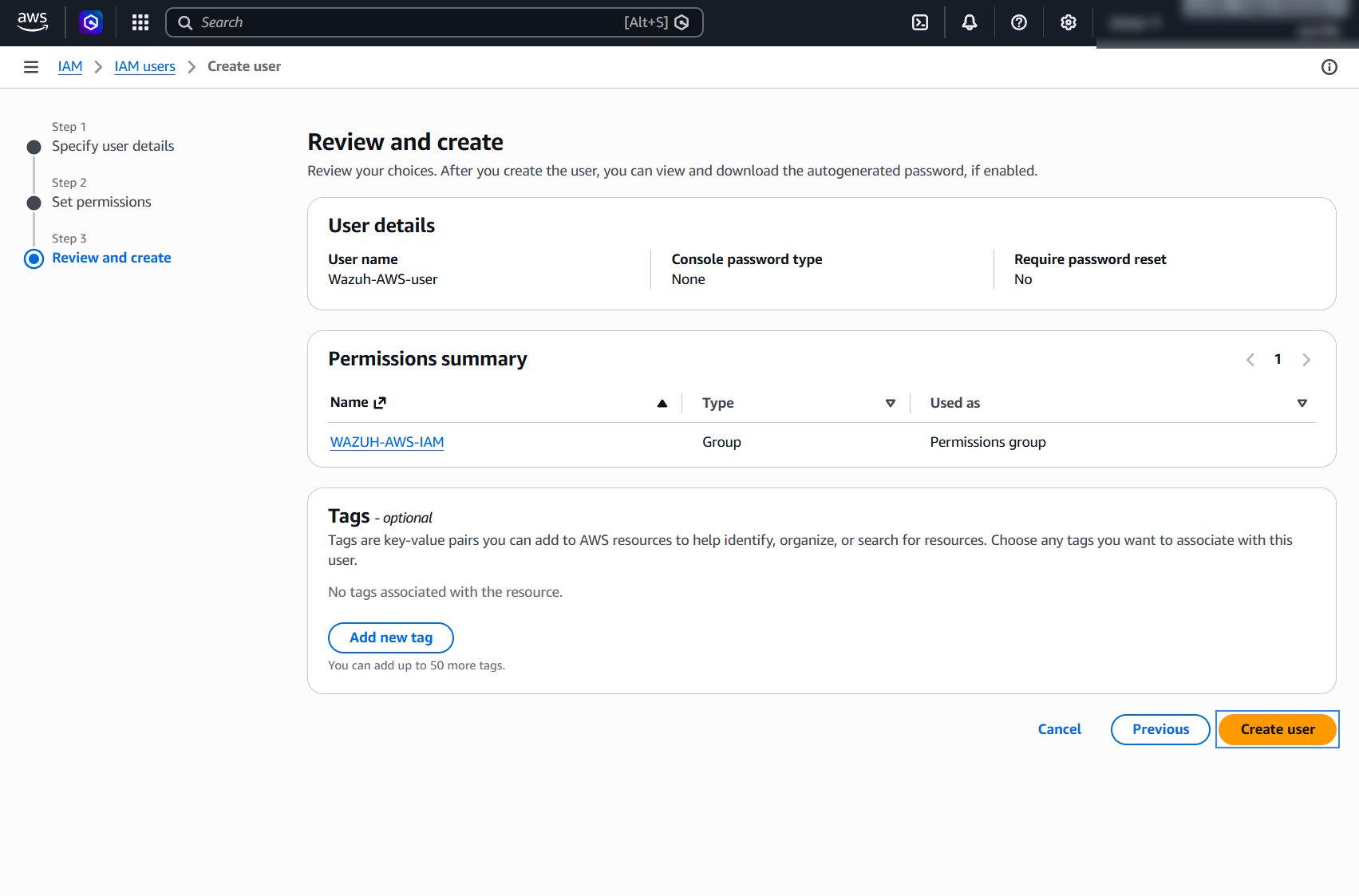Click the Cancel button
The height and width of the screenshot is (896, 1359).
(1059, 729)
